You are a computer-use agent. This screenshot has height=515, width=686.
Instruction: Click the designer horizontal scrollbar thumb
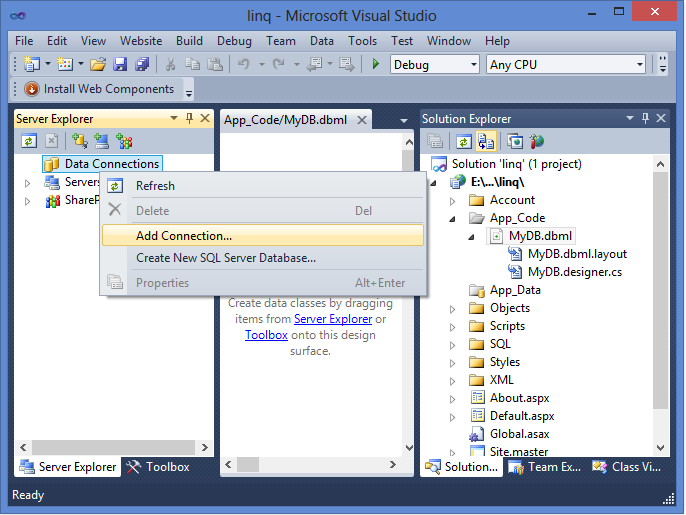pos(248,464)
